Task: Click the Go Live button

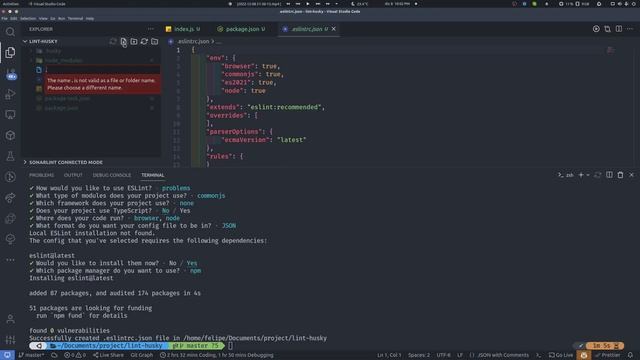Action: click(561, 355)
